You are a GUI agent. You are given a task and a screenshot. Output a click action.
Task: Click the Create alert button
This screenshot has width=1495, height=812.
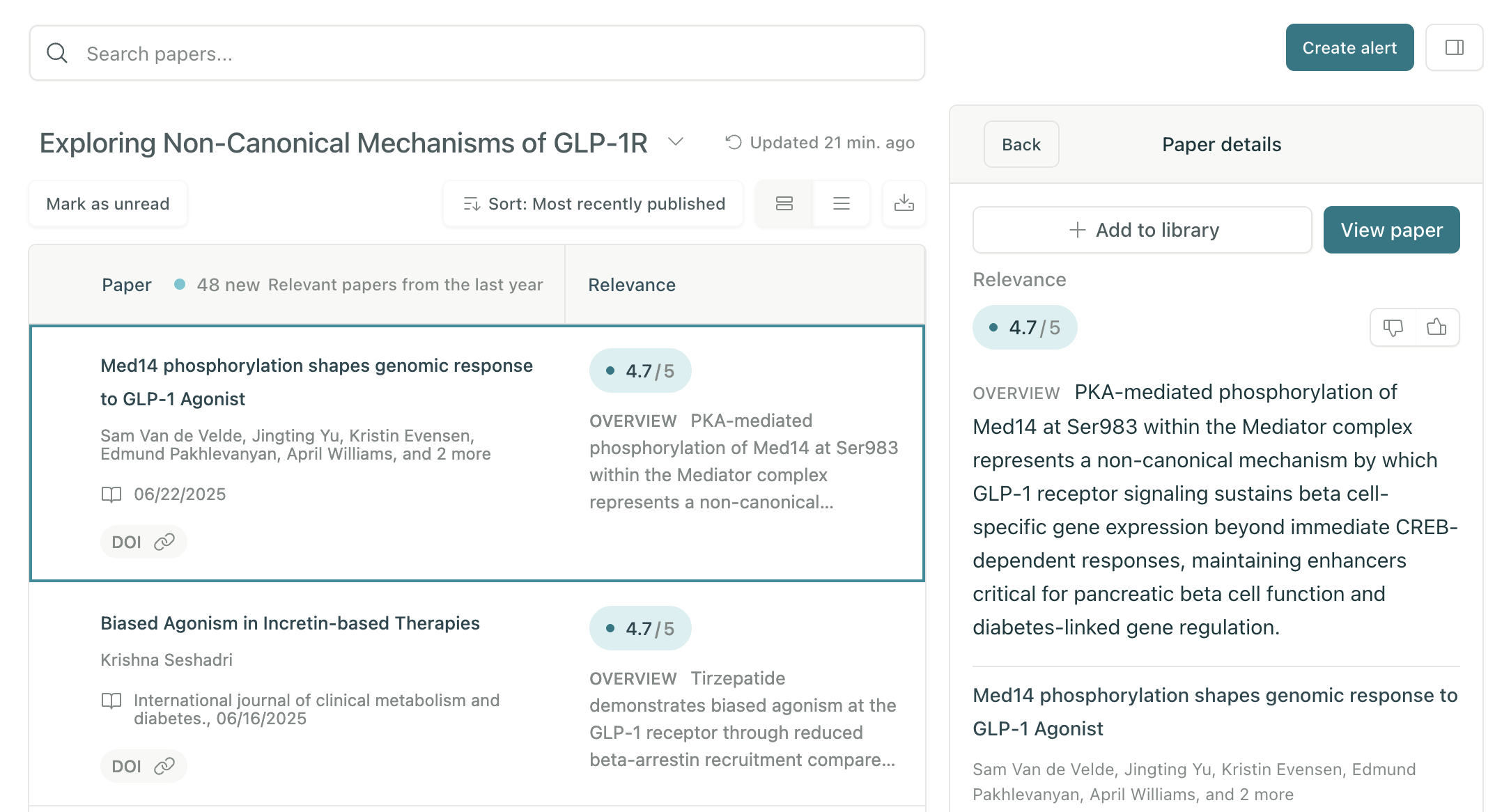[1349, 47]
